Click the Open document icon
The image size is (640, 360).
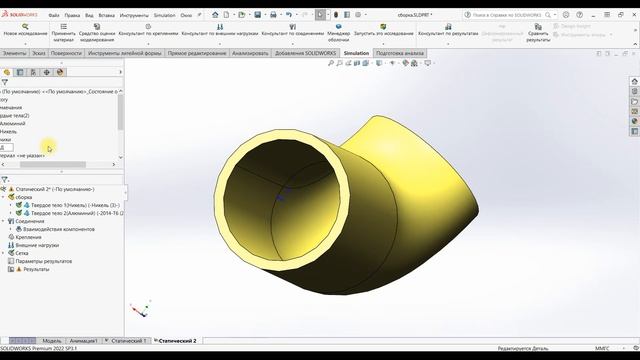coord(242,15)
